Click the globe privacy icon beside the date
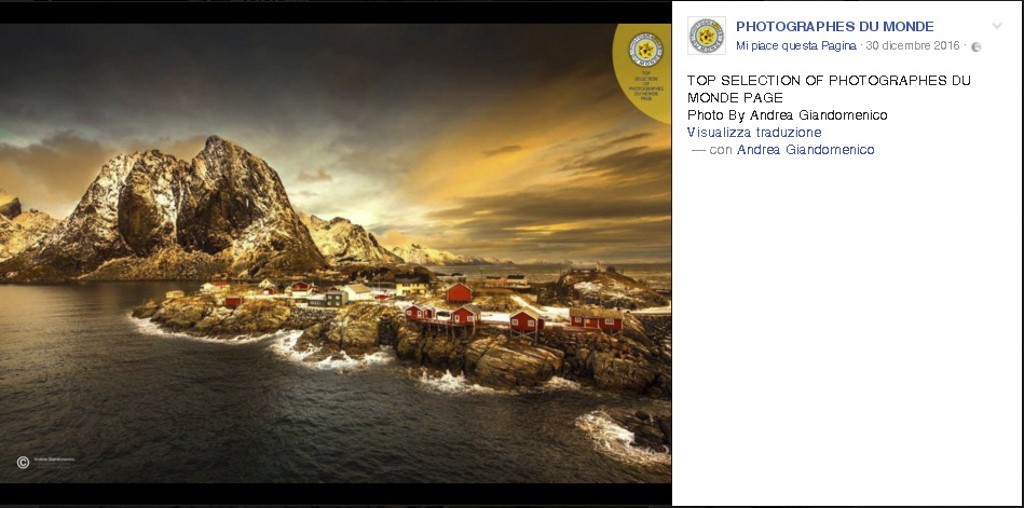 (976, 47)
